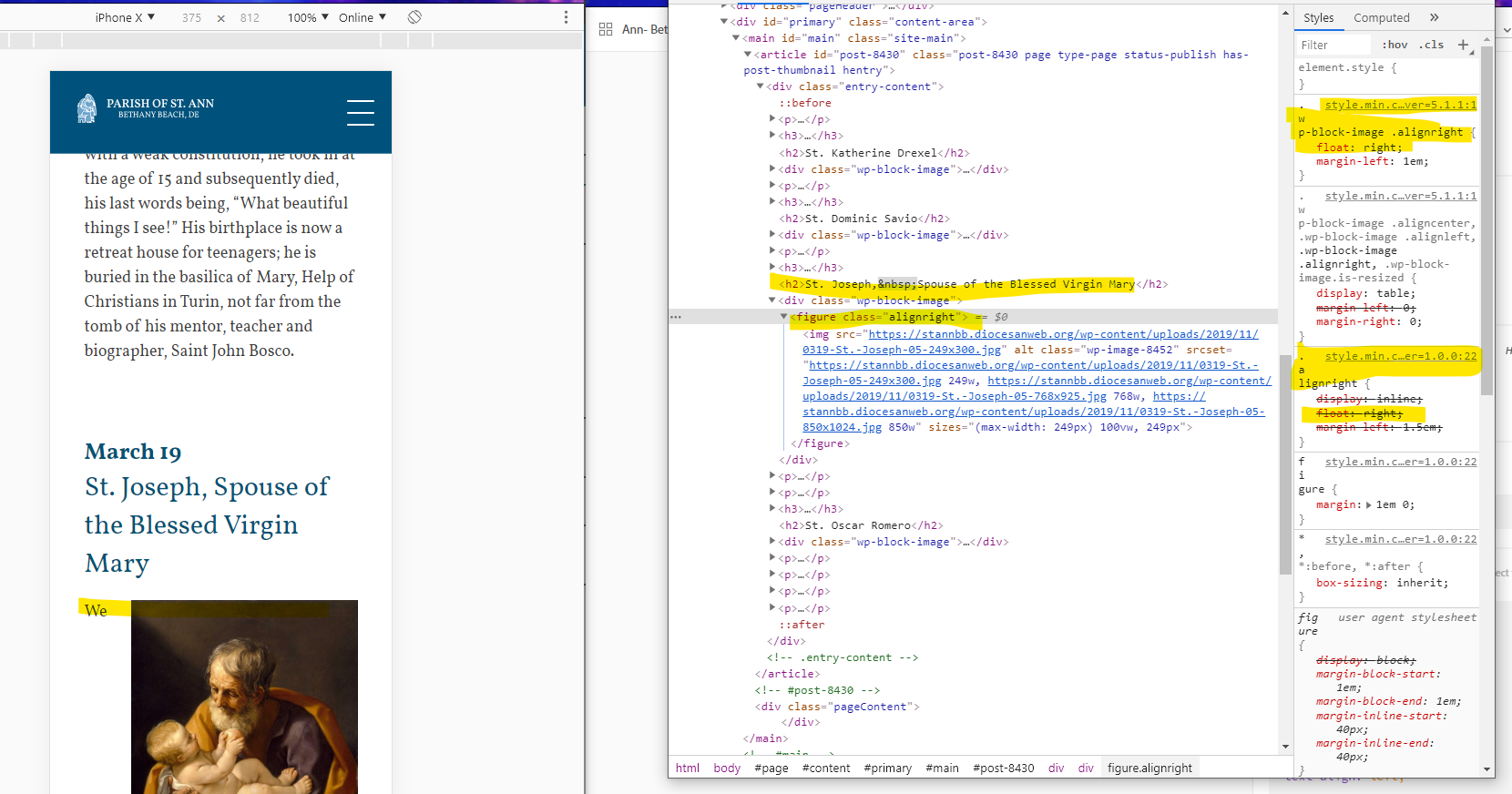Click the plus icon to add a new style rule
The height and width of the screenshot is (794, 1512).
(x=1463, y=45)
